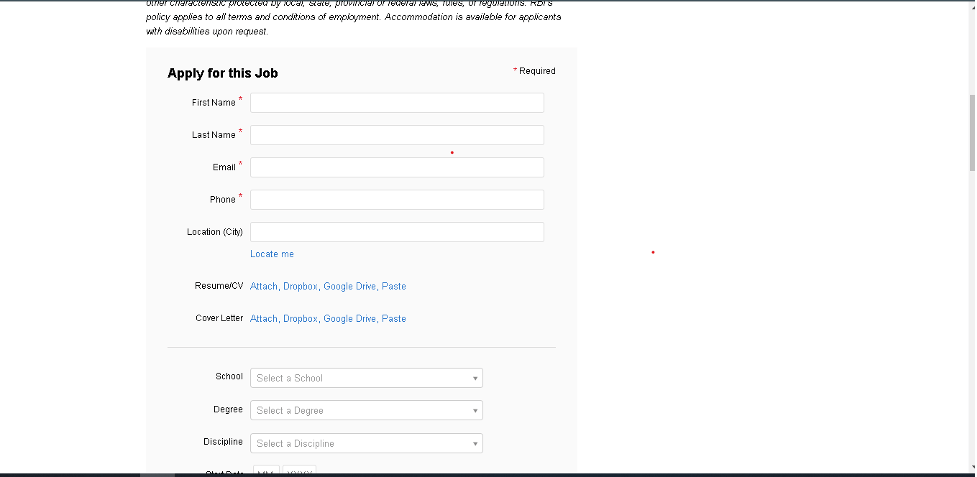Focus the Phone input field
Viewport: 977px width, 477px height.
pyautogui.click(x=397, y=200)
